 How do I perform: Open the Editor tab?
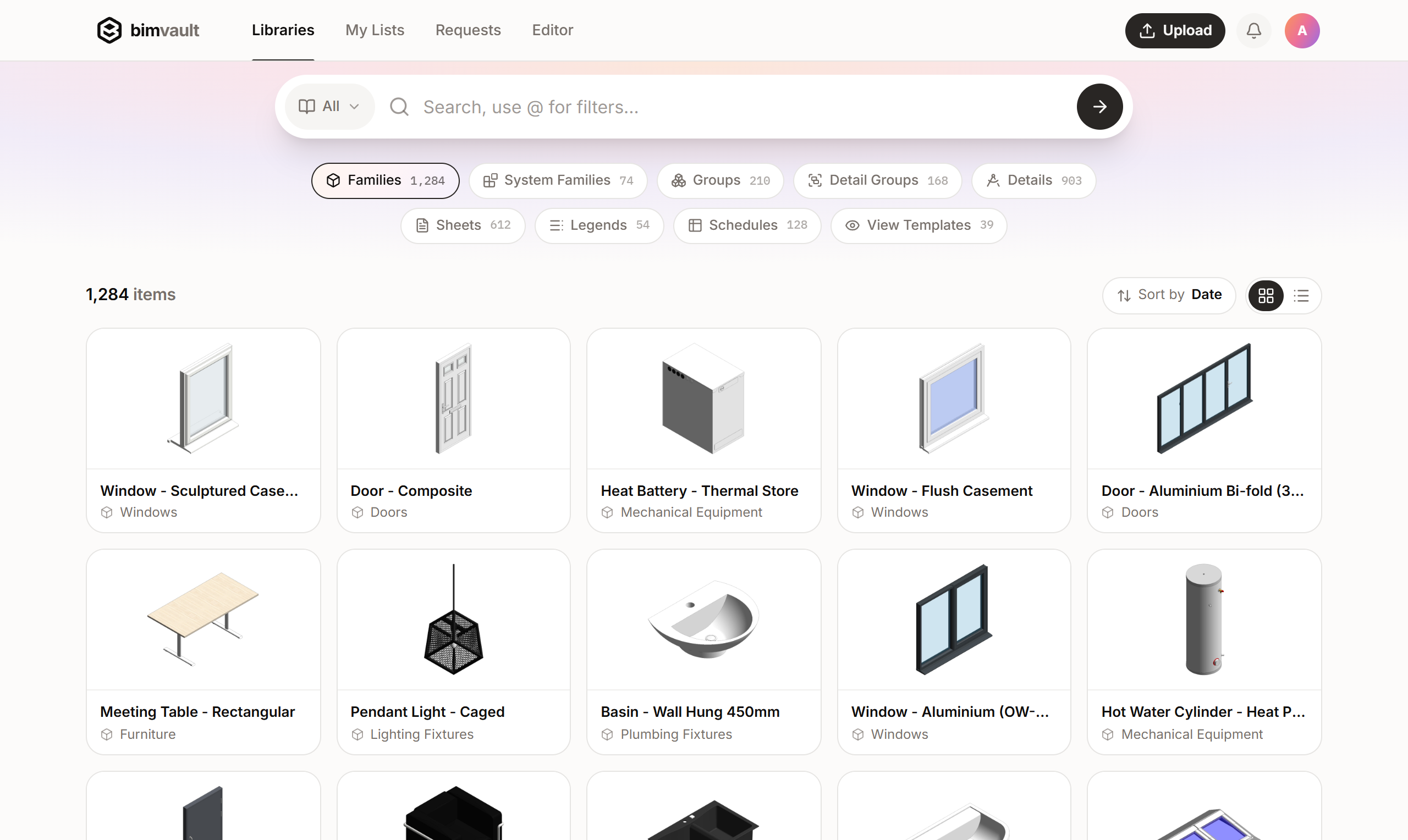click(x=552, y=30)
